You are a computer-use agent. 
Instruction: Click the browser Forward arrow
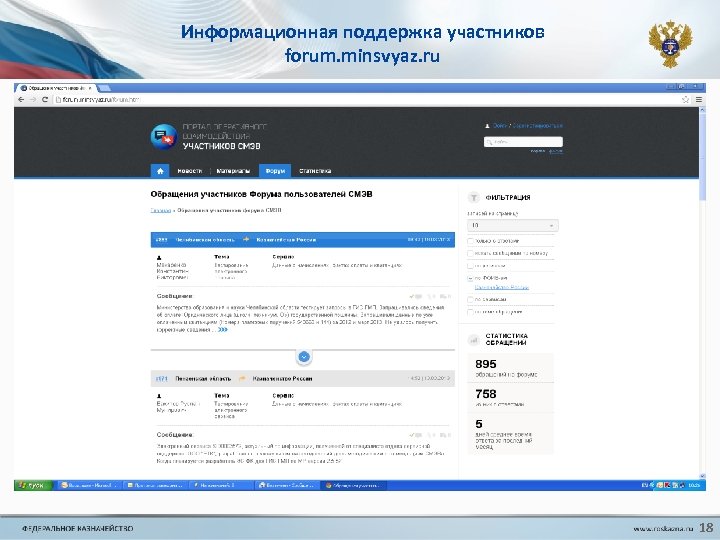33,99
